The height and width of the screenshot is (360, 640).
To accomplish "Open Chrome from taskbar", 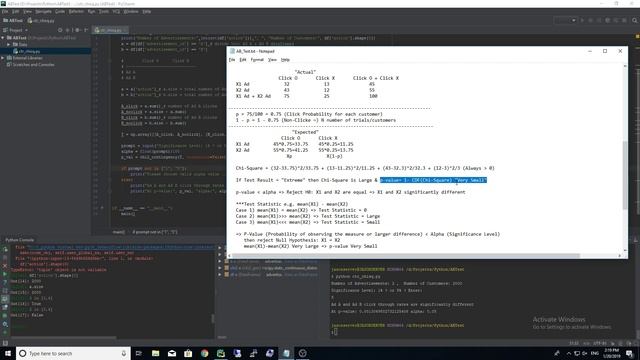I will (204, 353).
